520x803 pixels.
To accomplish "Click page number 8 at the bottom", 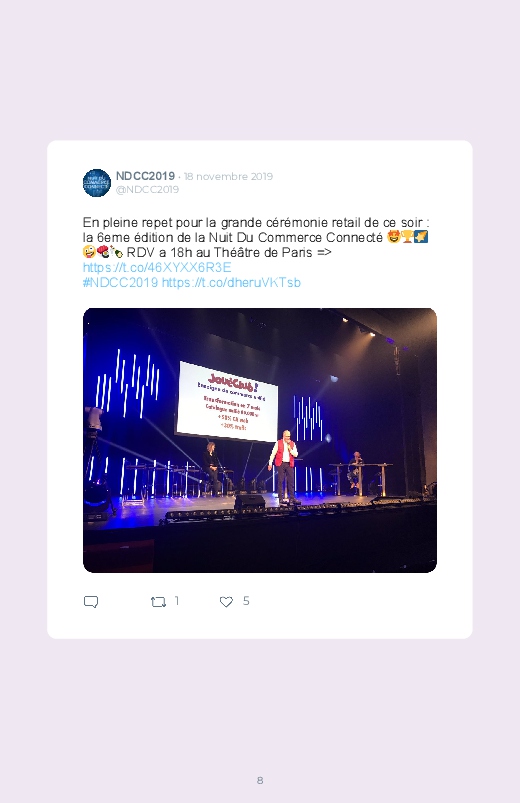I will [260, 780].
